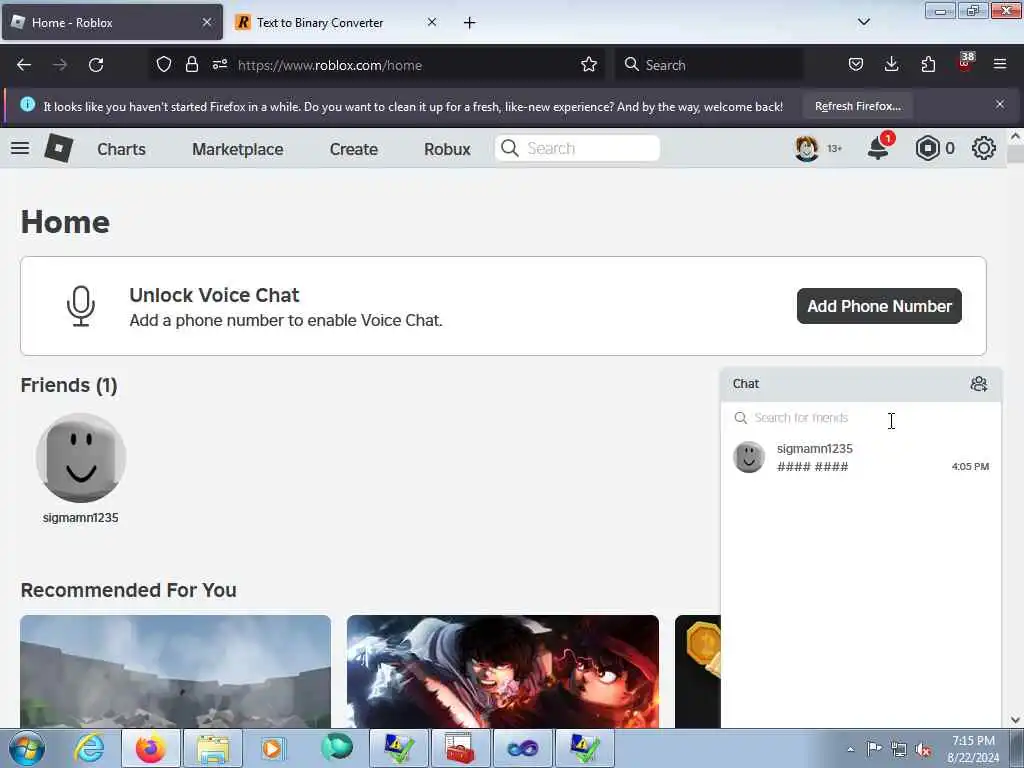Click the create chat group icon
The height and width of the screenshot is (768, 1024).
pyautogui.click(x=978, y=384)
